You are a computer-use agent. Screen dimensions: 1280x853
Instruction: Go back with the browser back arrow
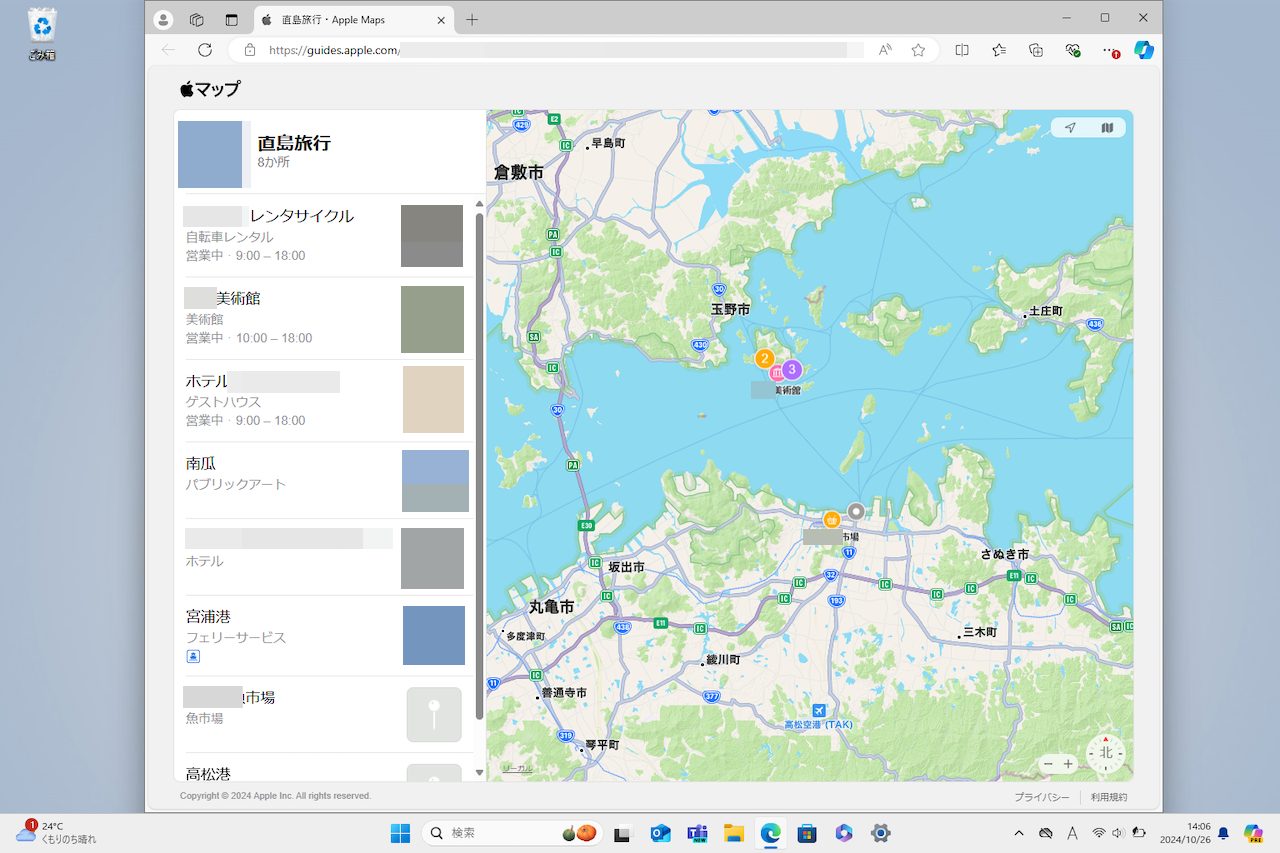pyautogui.click(x=168, y=50)
